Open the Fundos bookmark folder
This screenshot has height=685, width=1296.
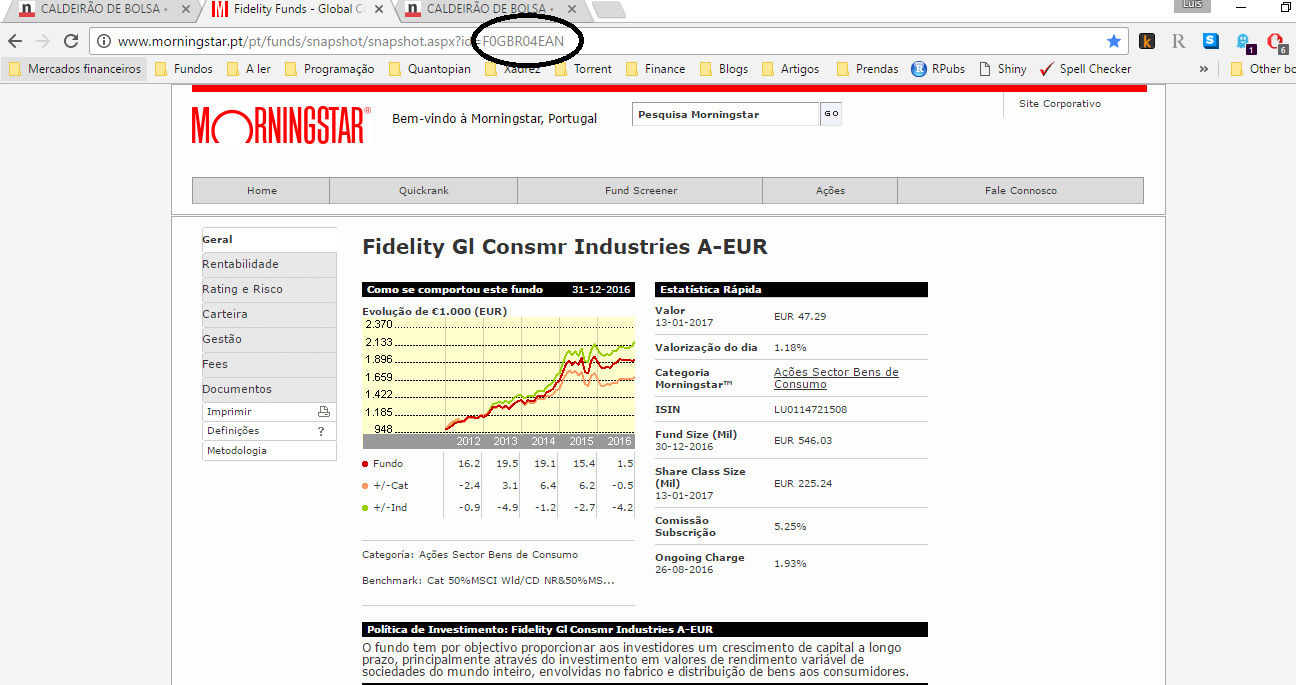tap(184, 69)
